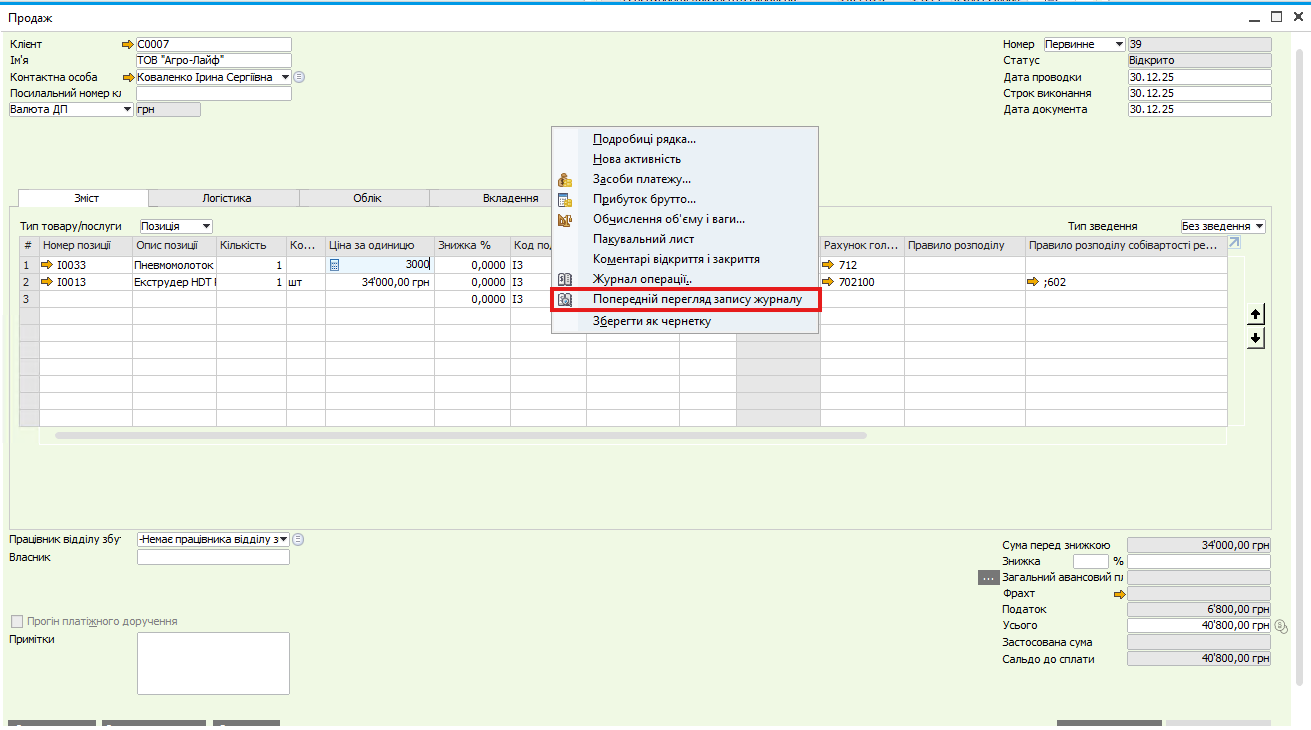Click the currency coins icon beside Усього
The height and width of the screenshot is (730, 1311).
tap(1280, 626)
